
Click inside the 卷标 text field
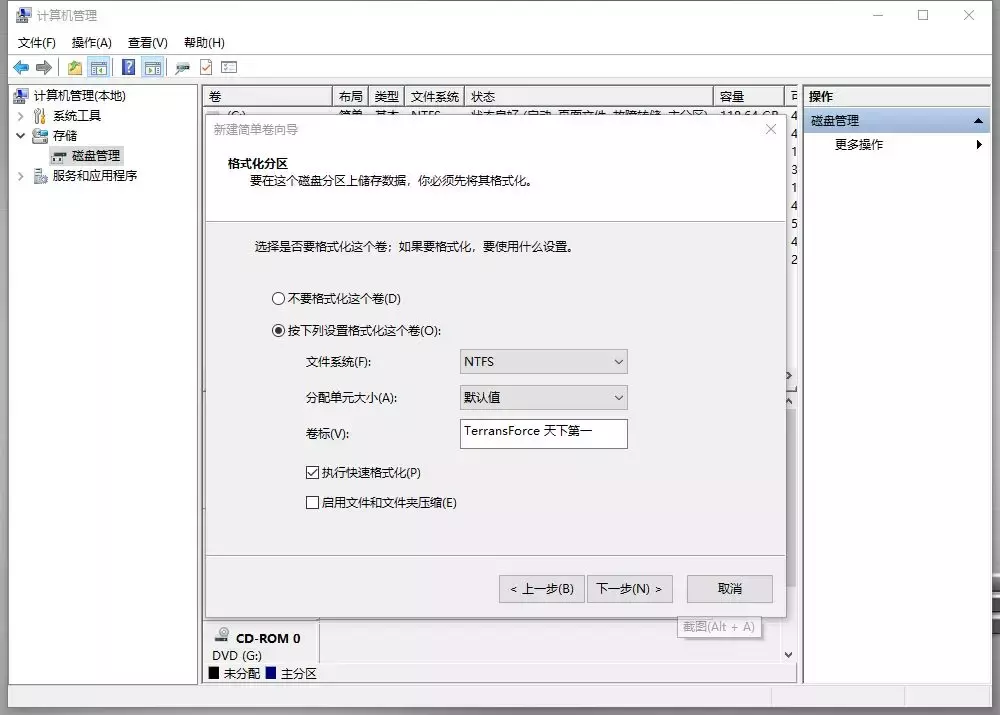pos(543,434)
